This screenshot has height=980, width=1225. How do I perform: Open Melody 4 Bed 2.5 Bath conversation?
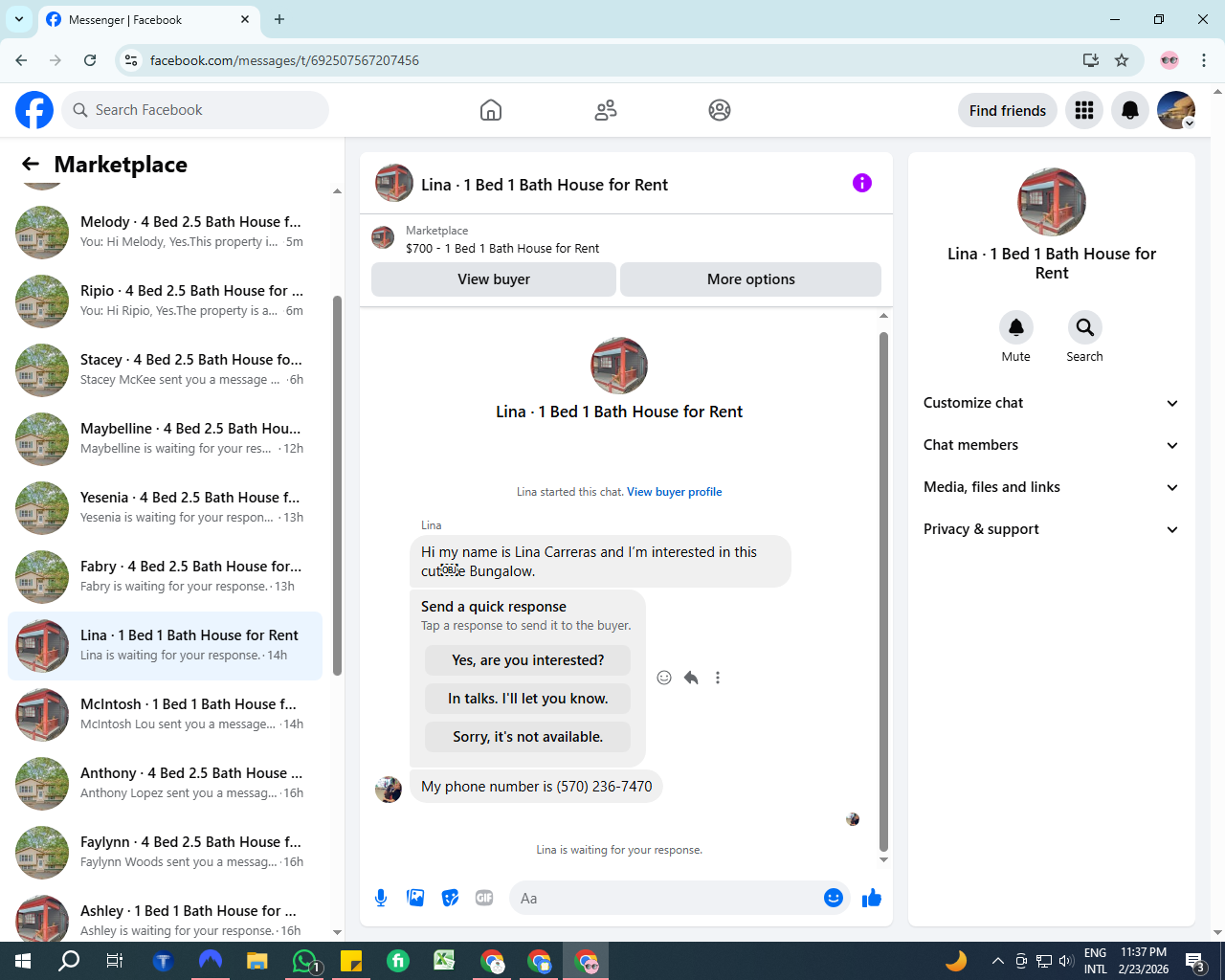point(165,233)
